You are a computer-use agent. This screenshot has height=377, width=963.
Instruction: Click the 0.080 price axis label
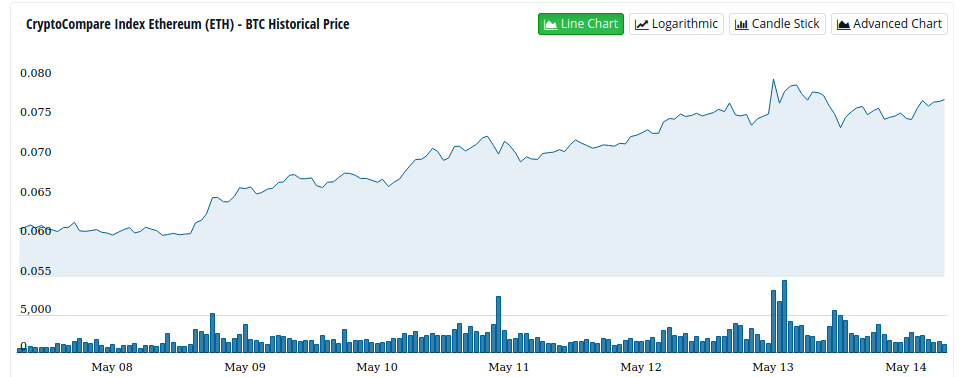pyautogui.click(x=36, y=74)
